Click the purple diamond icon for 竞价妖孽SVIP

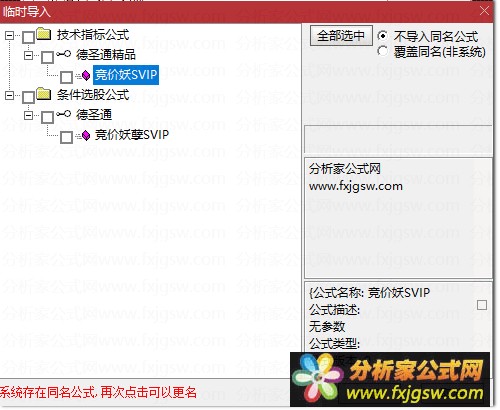[x=86, y=135]
